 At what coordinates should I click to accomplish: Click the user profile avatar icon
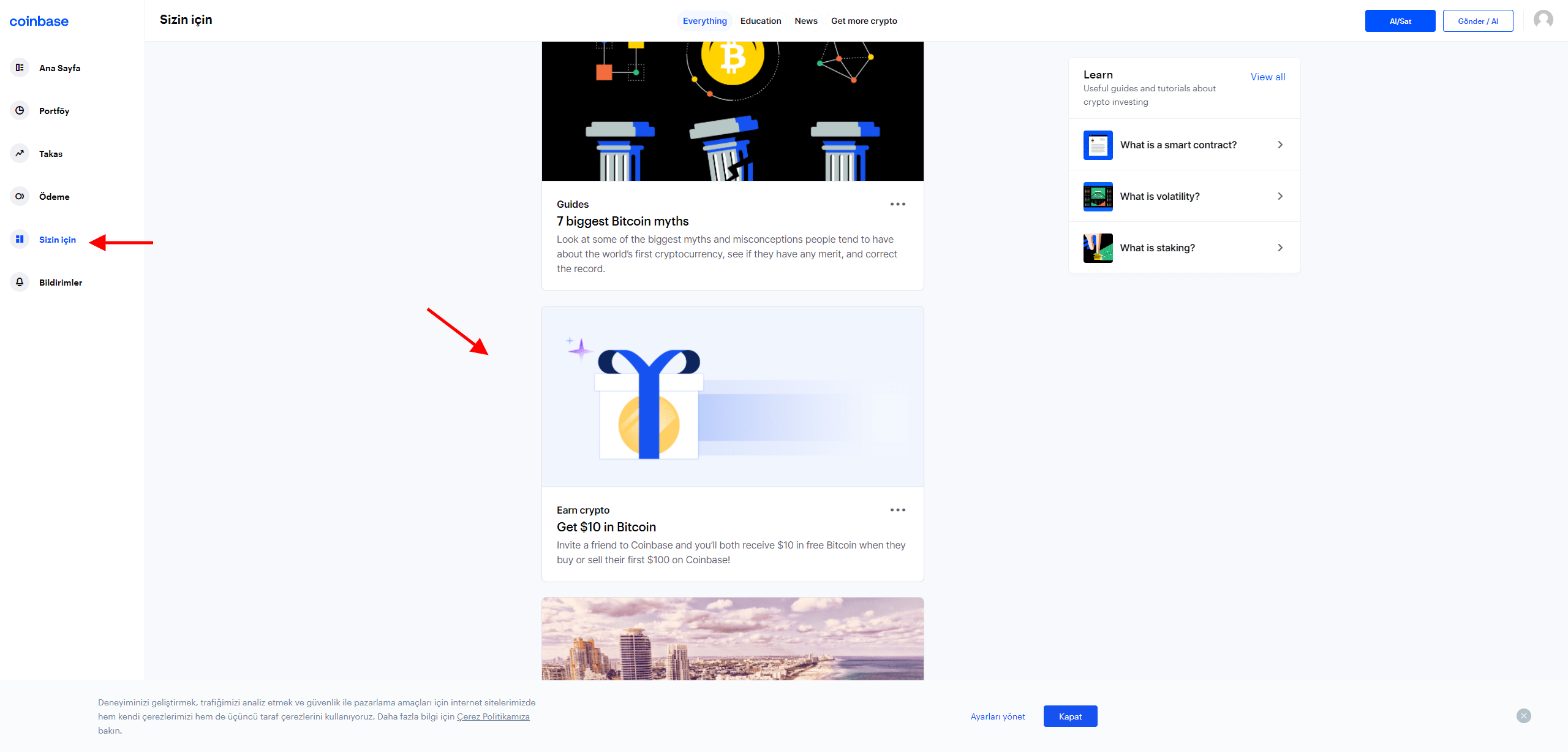tap(1543, 19)
